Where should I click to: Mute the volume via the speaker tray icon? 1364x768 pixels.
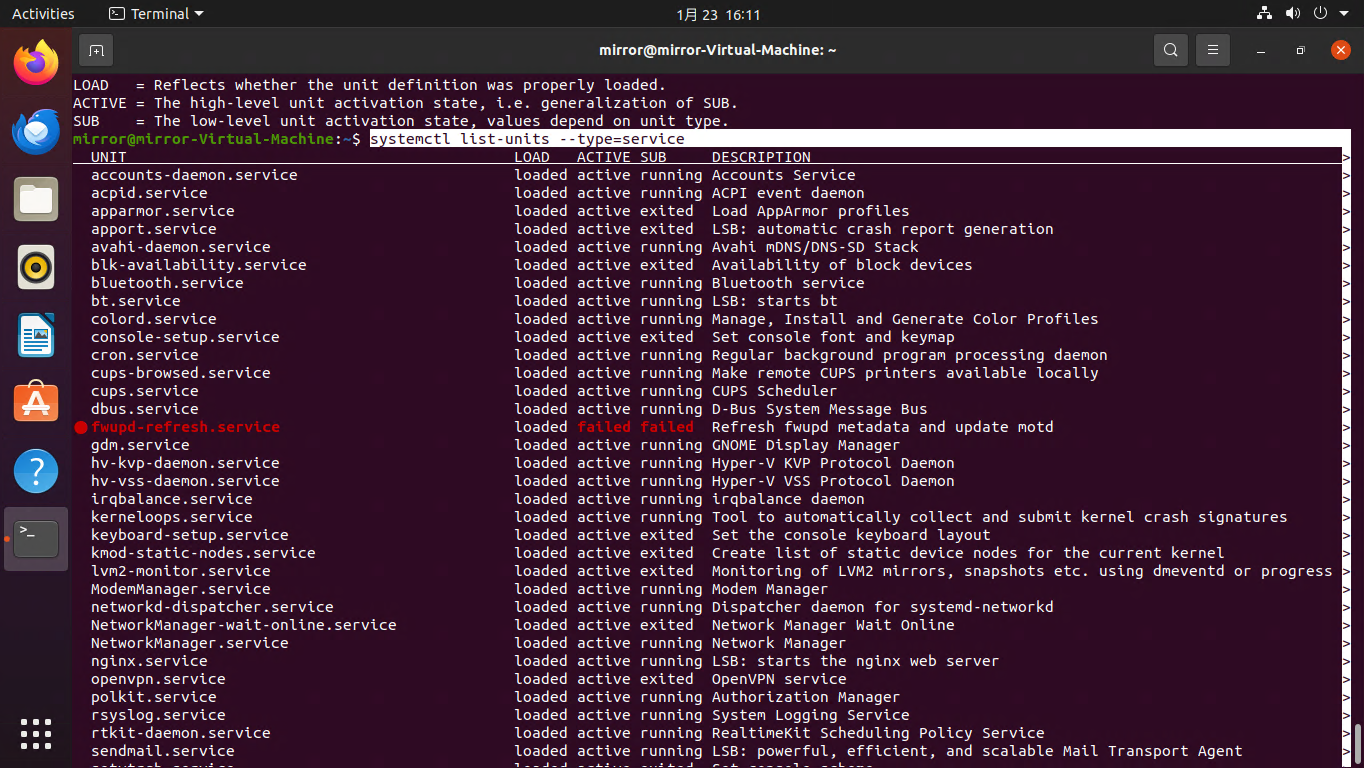tap(1293, 13)
